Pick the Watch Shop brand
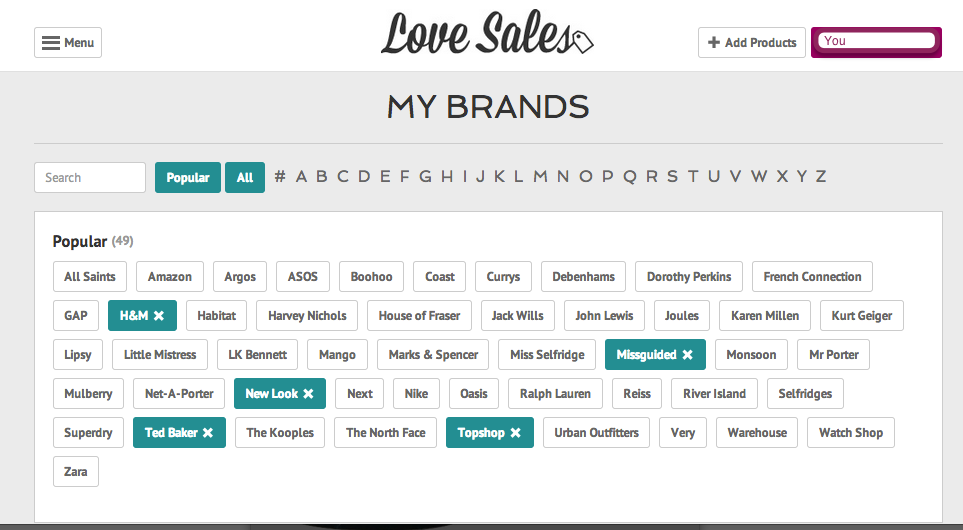The height and width of the screenshot is (530, 963). (x=851, y=433)
